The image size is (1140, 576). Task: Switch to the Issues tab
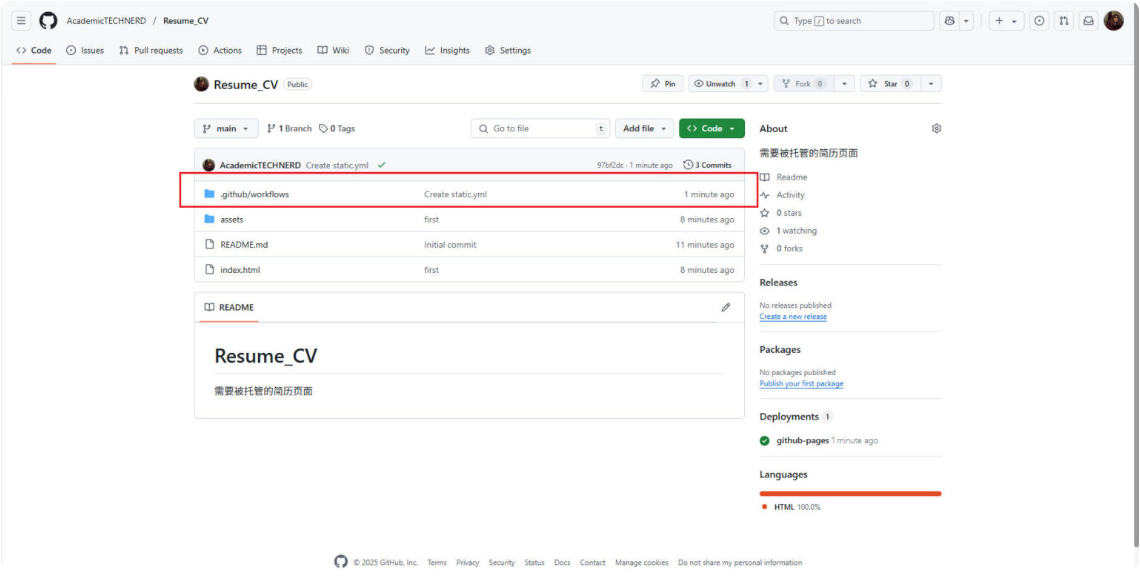coord(85,50)
